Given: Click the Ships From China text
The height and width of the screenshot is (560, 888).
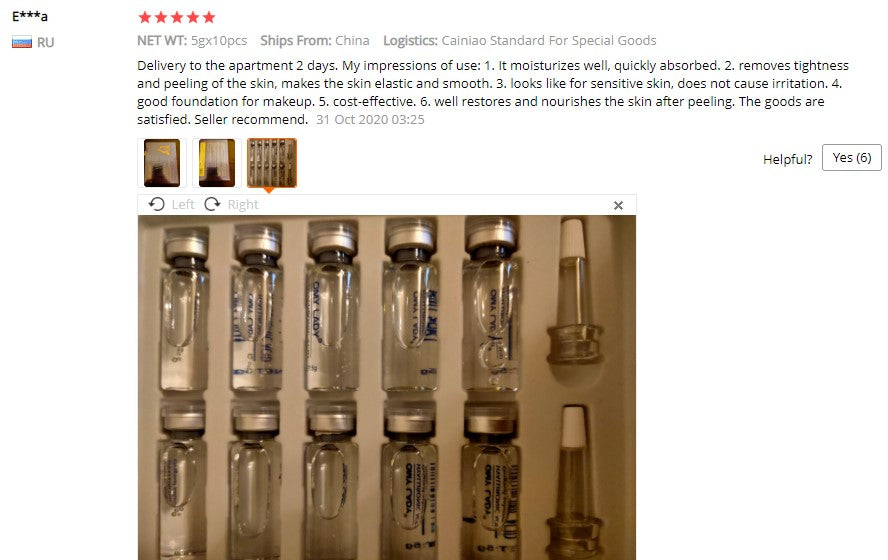Looking at the screenshot, I should click(315, 41).
